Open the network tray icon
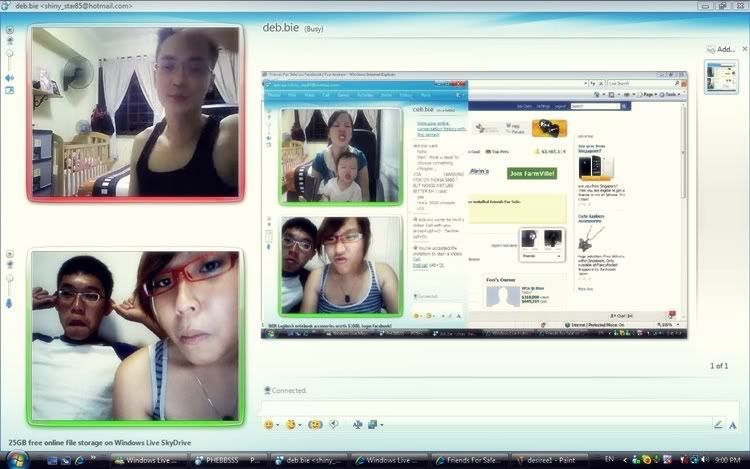The height and width of the screenshot is (469, 750). click(694, 460)
